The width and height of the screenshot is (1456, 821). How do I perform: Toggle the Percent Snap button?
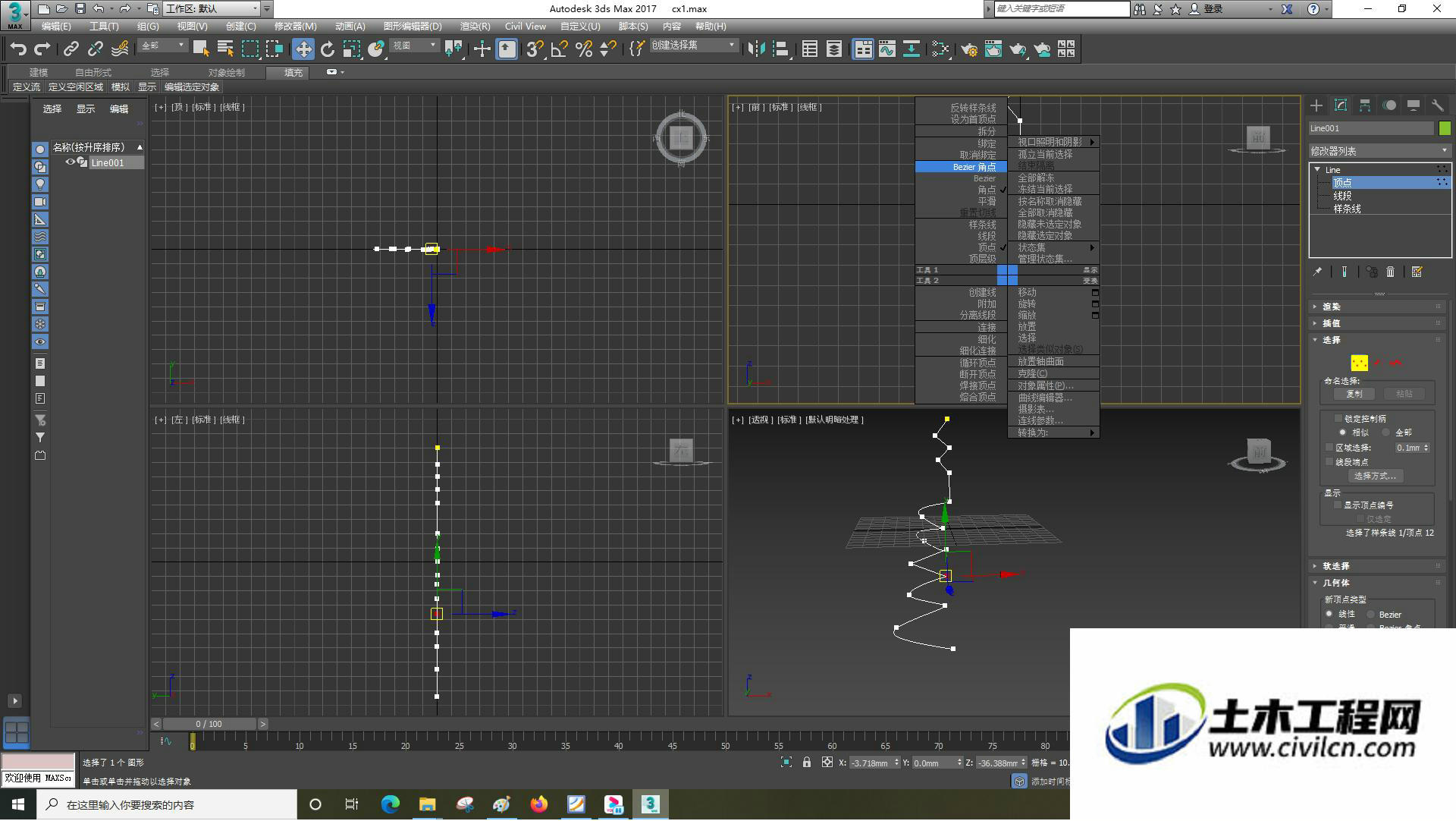tap(584, 49)
